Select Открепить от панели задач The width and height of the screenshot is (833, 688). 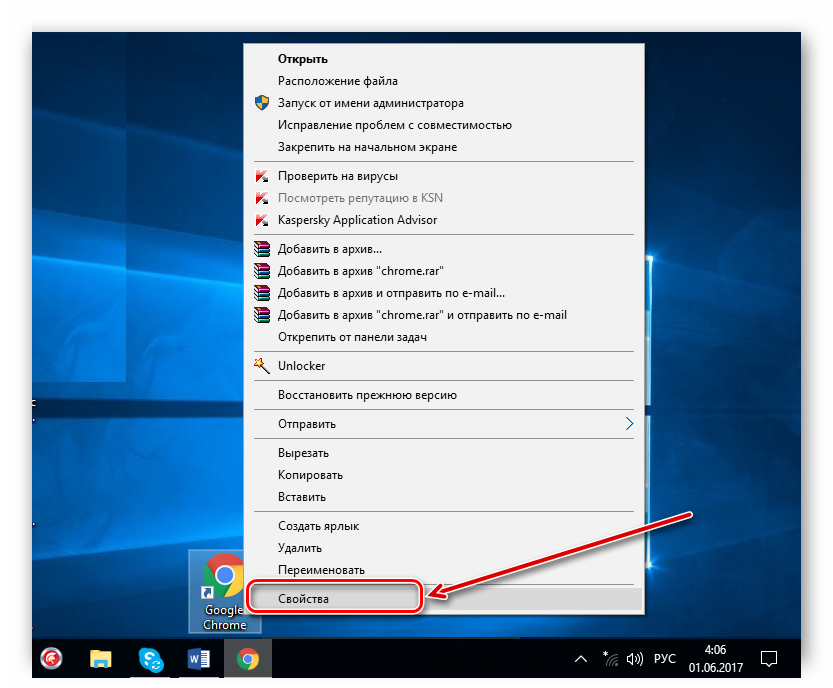[352, 337]
